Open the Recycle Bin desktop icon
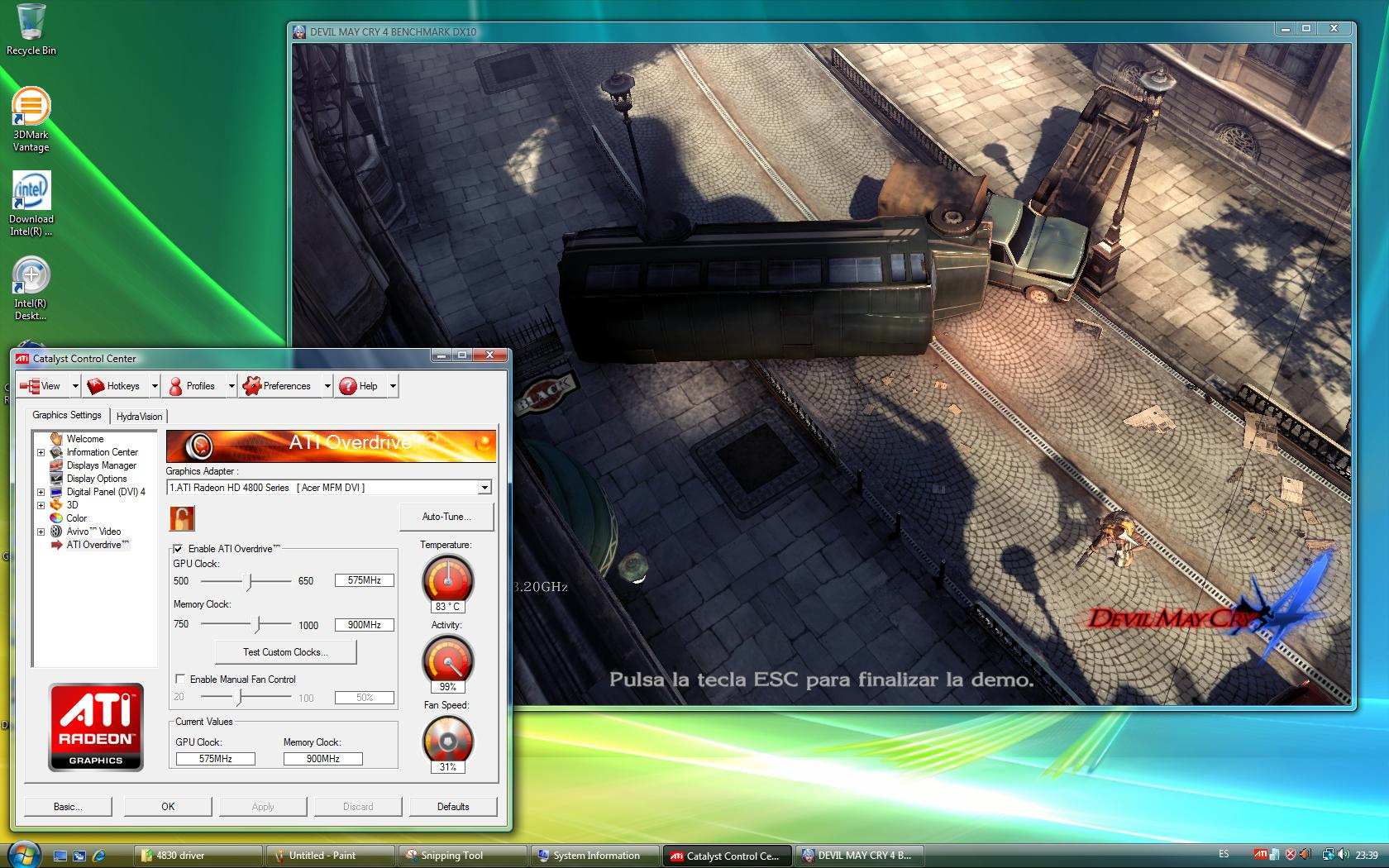This screenshot has width=1389, height=868. [31, 23]
